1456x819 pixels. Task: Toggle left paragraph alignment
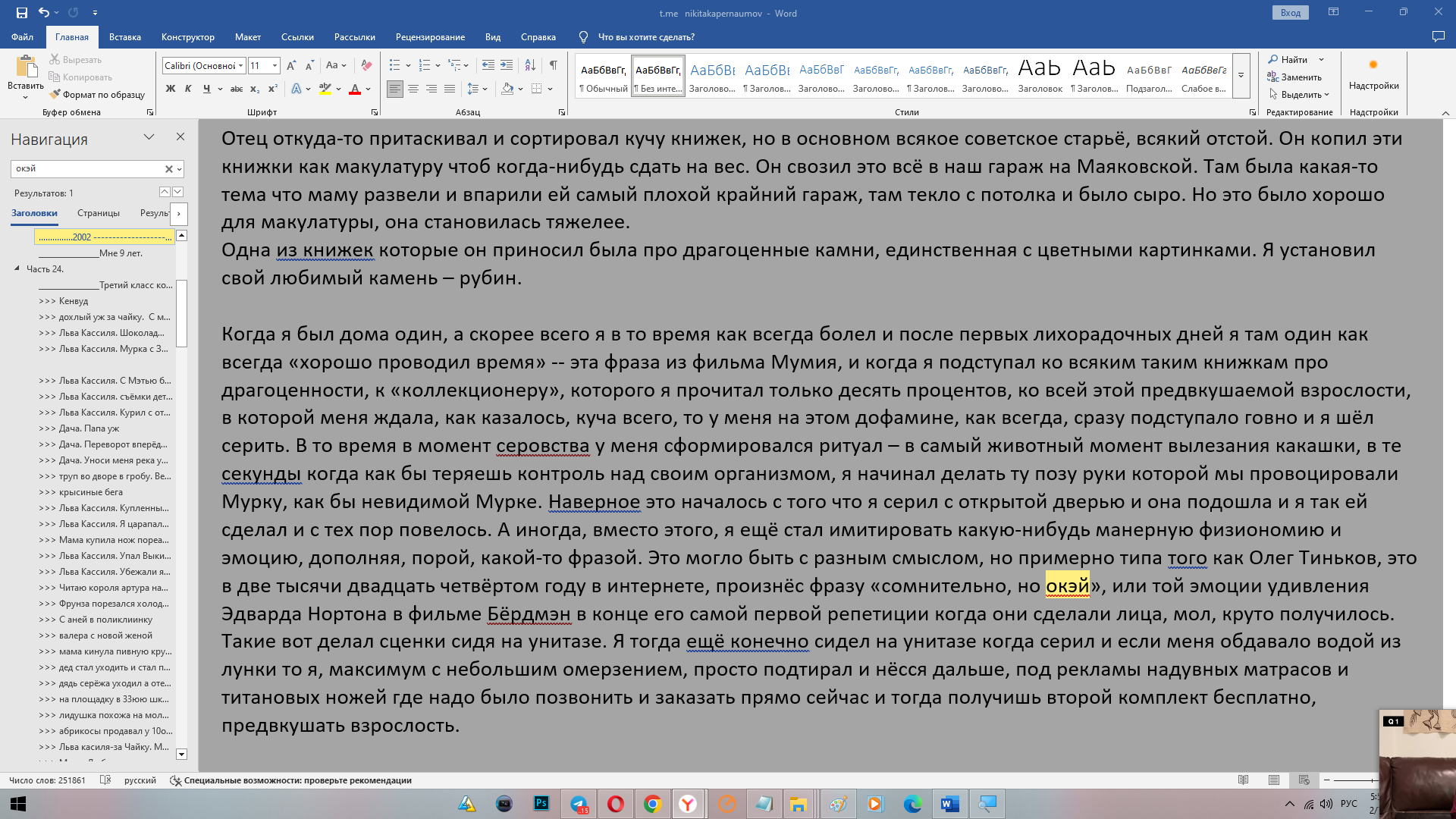(x=395, y=89)
